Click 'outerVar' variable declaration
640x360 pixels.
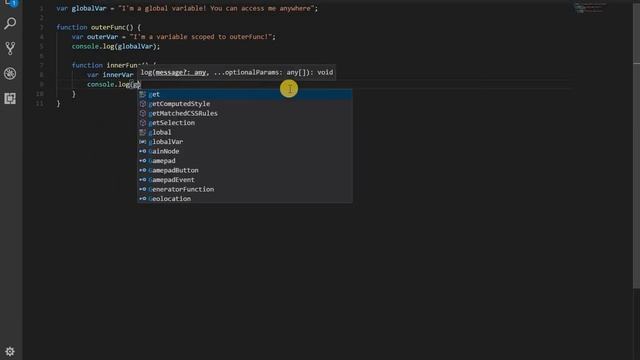tap(102, 37)
